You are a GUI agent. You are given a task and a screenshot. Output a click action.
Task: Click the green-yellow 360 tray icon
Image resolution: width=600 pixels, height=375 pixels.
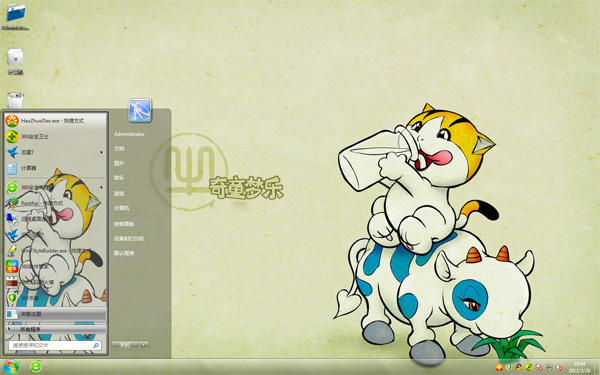(529, 367)
